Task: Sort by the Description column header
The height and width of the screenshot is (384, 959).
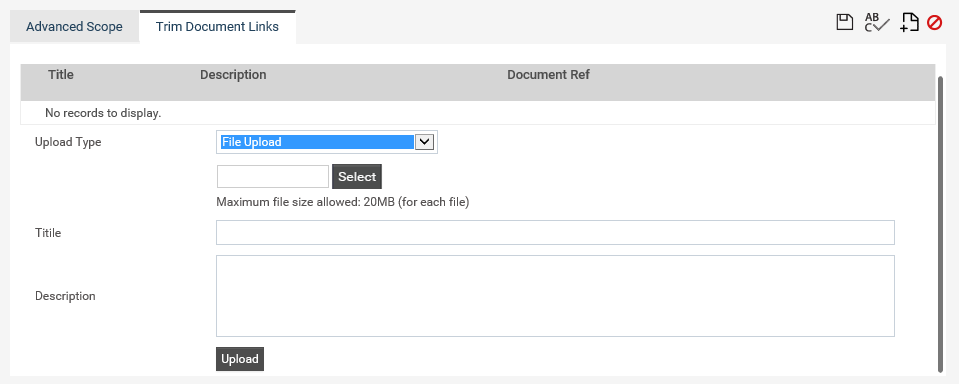Action: coord(233,75)
